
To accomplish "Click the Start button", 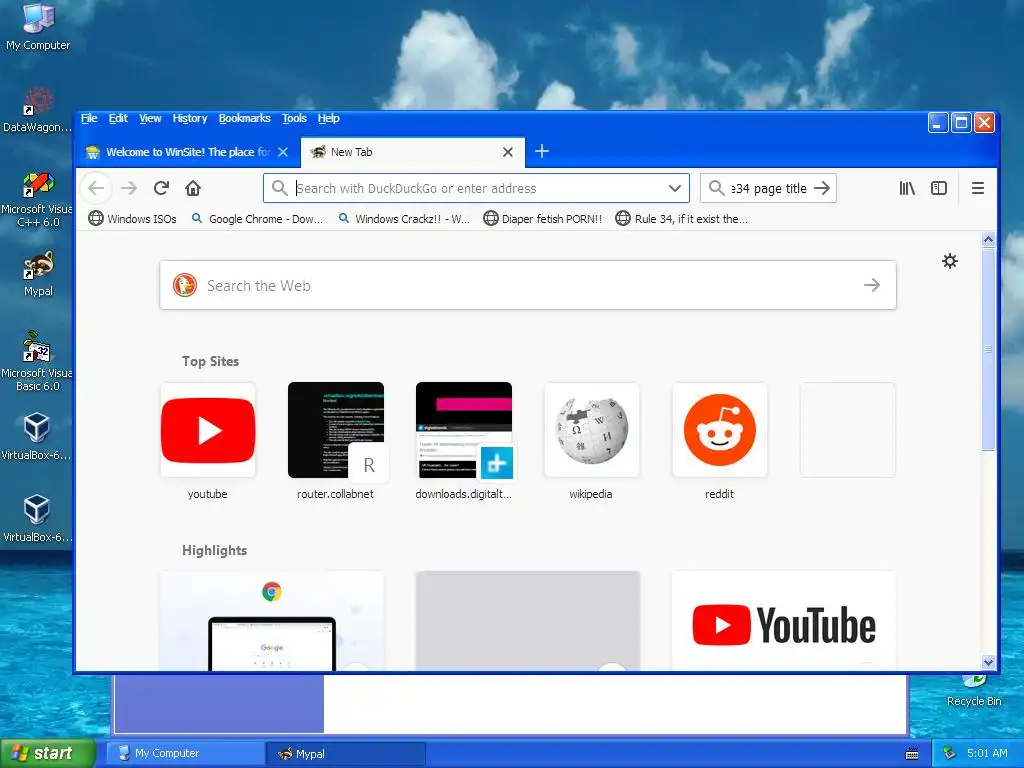I will click(x=48, y=753).
